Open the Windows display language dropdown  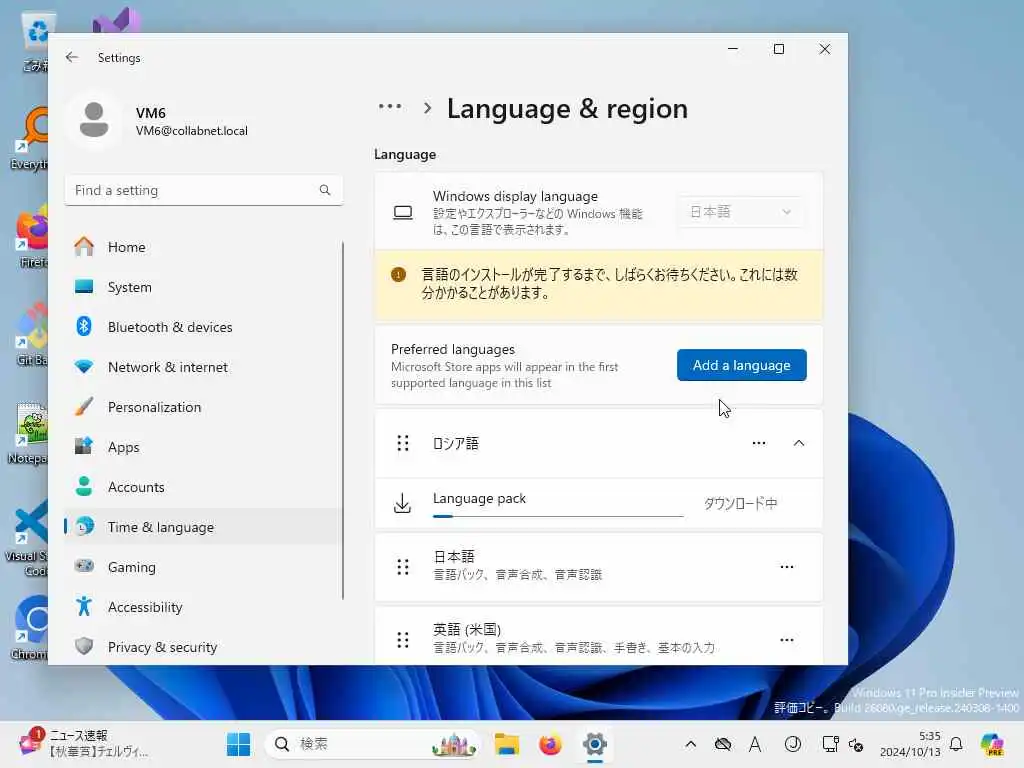[740, 212]
